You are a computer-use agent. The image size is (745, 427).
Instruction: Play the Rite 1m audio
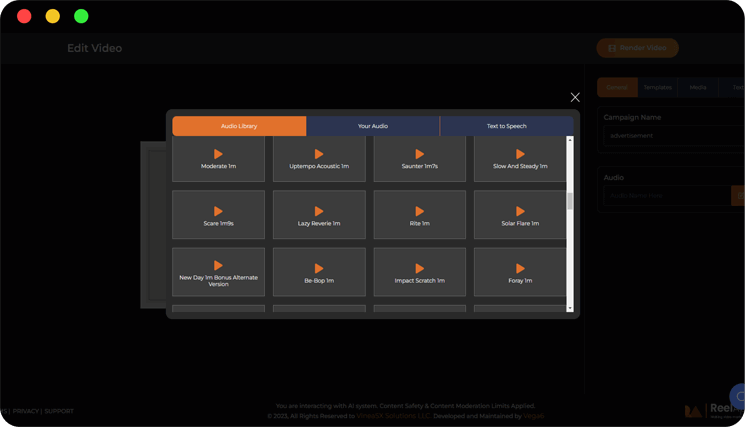419,212
